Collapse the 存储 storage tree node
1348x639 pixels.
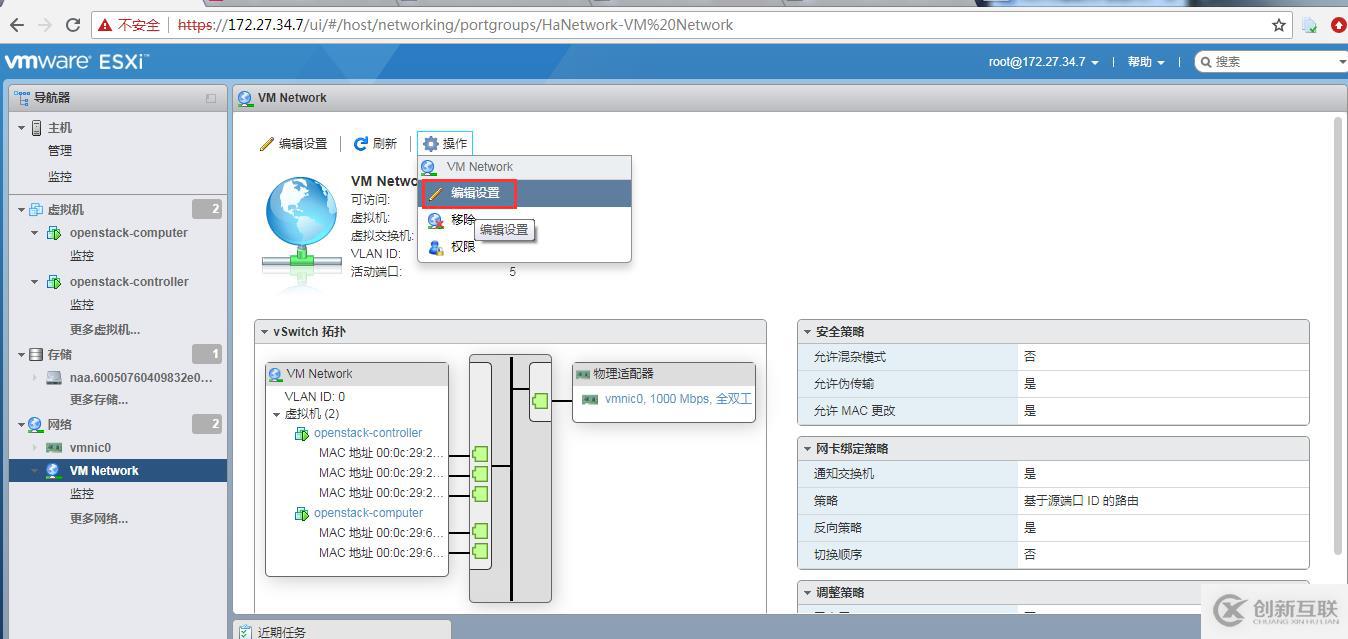(21, 355)
